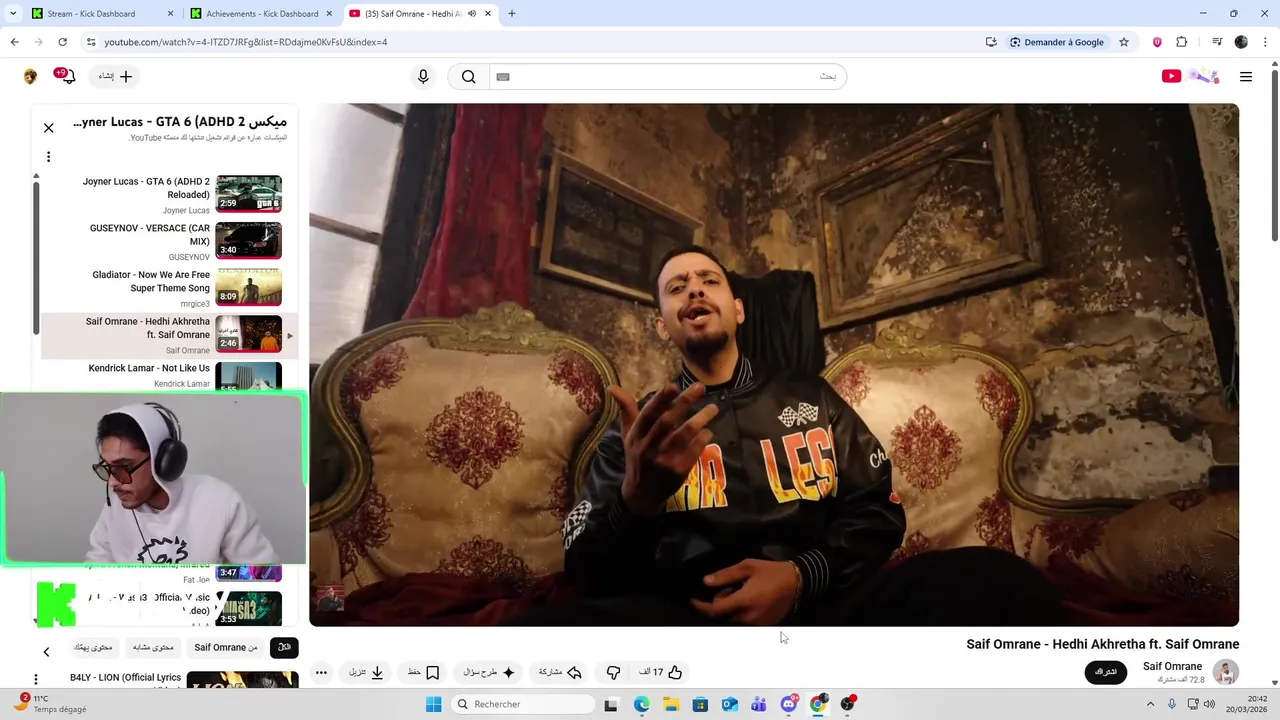
Task: Open more actions ellipsis under video
Action: pos(321,673)
